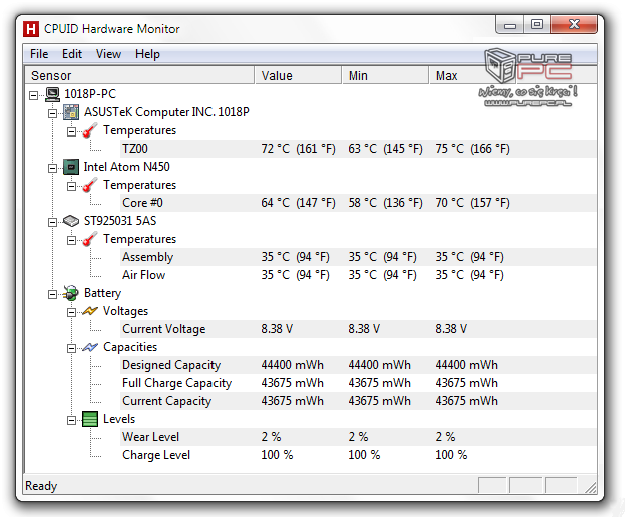Select the Current Voltage row
The height and width of the screenshot is (517, 625).
tap(358, 329)
